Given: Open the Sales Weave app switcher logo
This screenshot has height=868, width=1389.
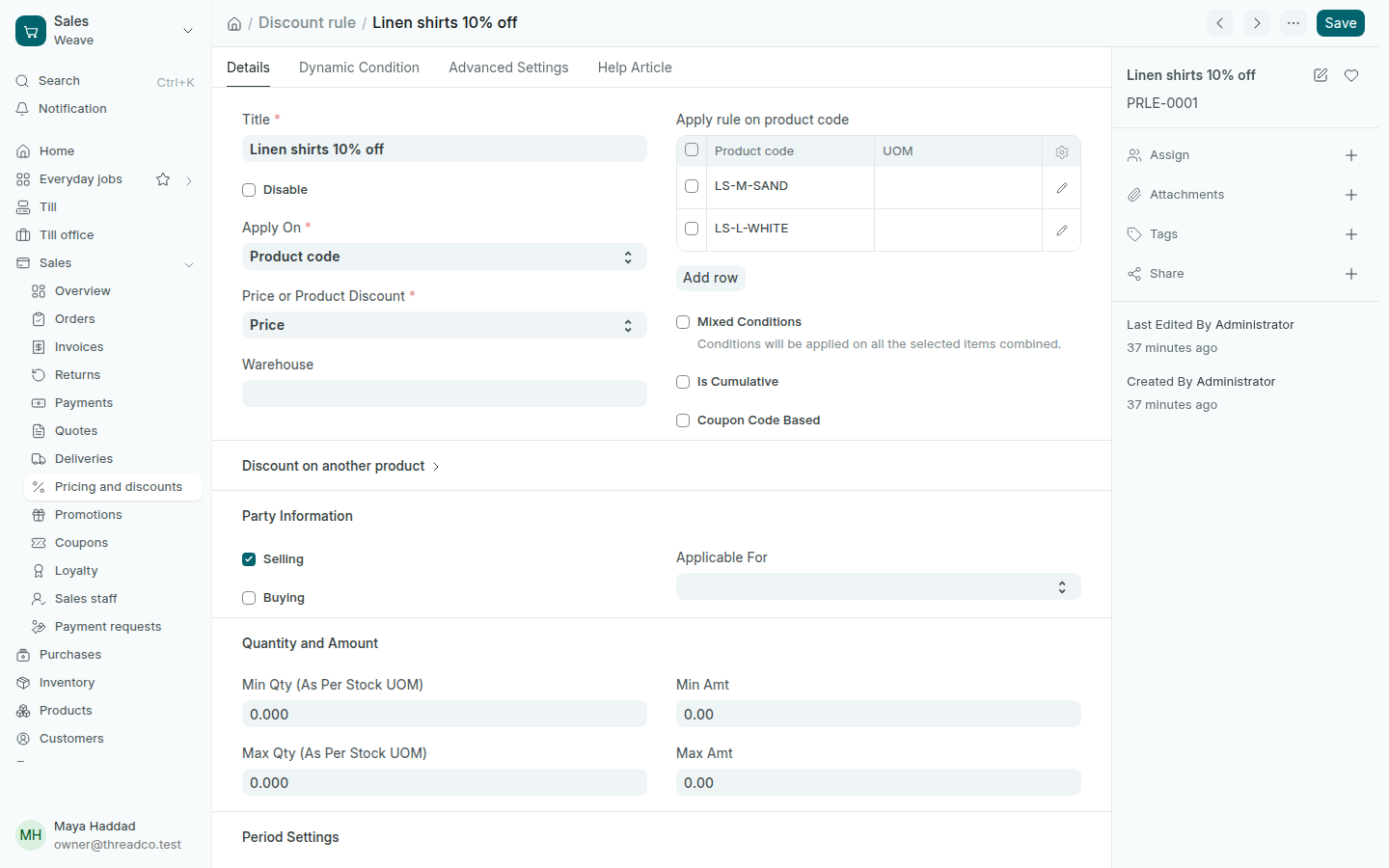Looking at the screenshot, I should pos(31,31).
